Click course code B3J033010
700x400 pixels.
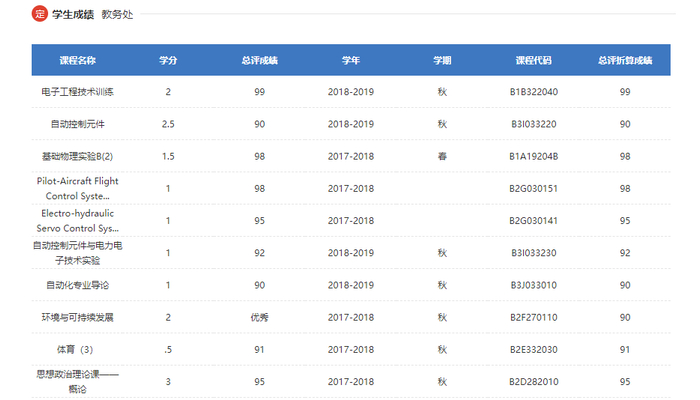[533, 285]
